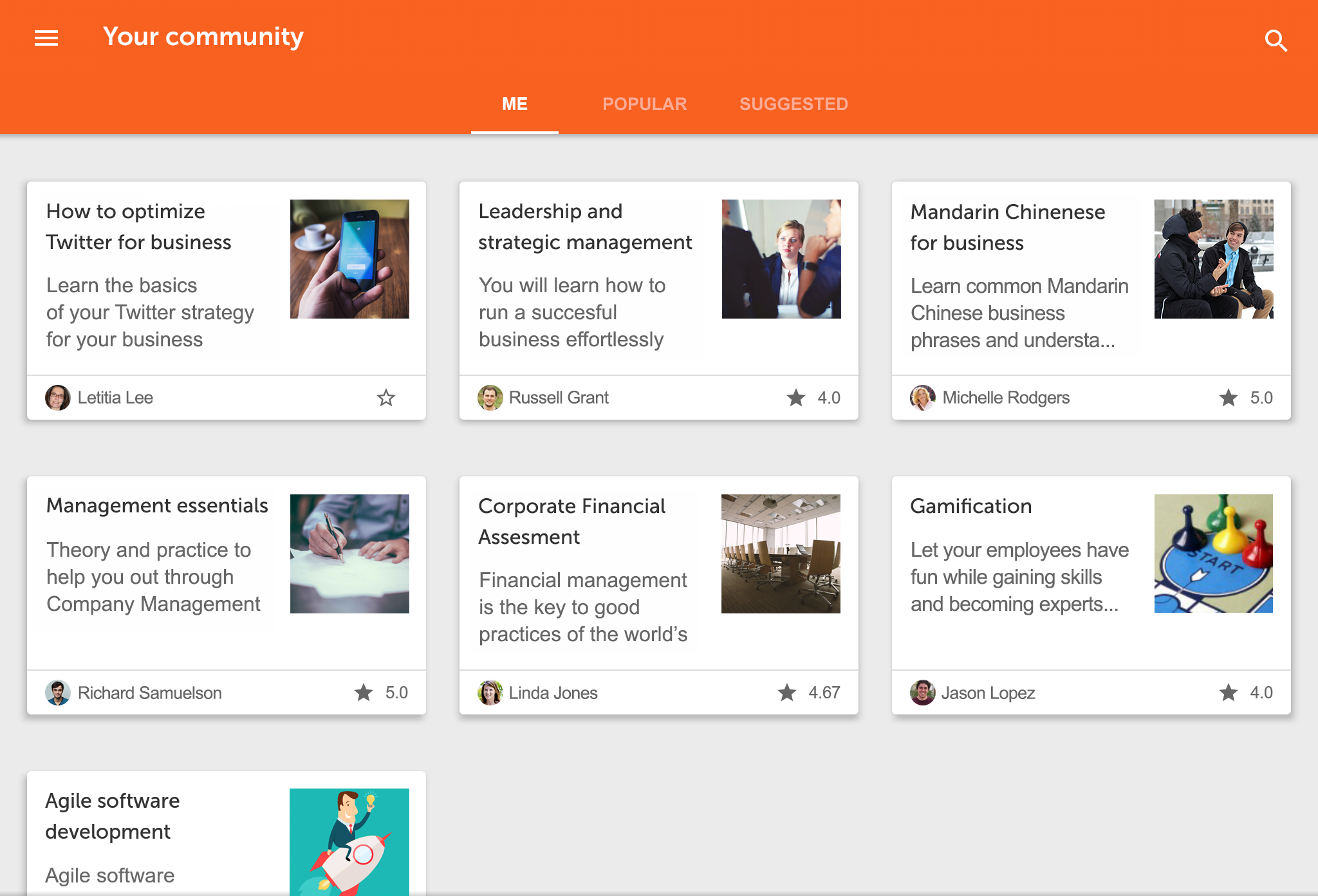
Task: Open 'Agile software development' title
Action: (113, 816)
